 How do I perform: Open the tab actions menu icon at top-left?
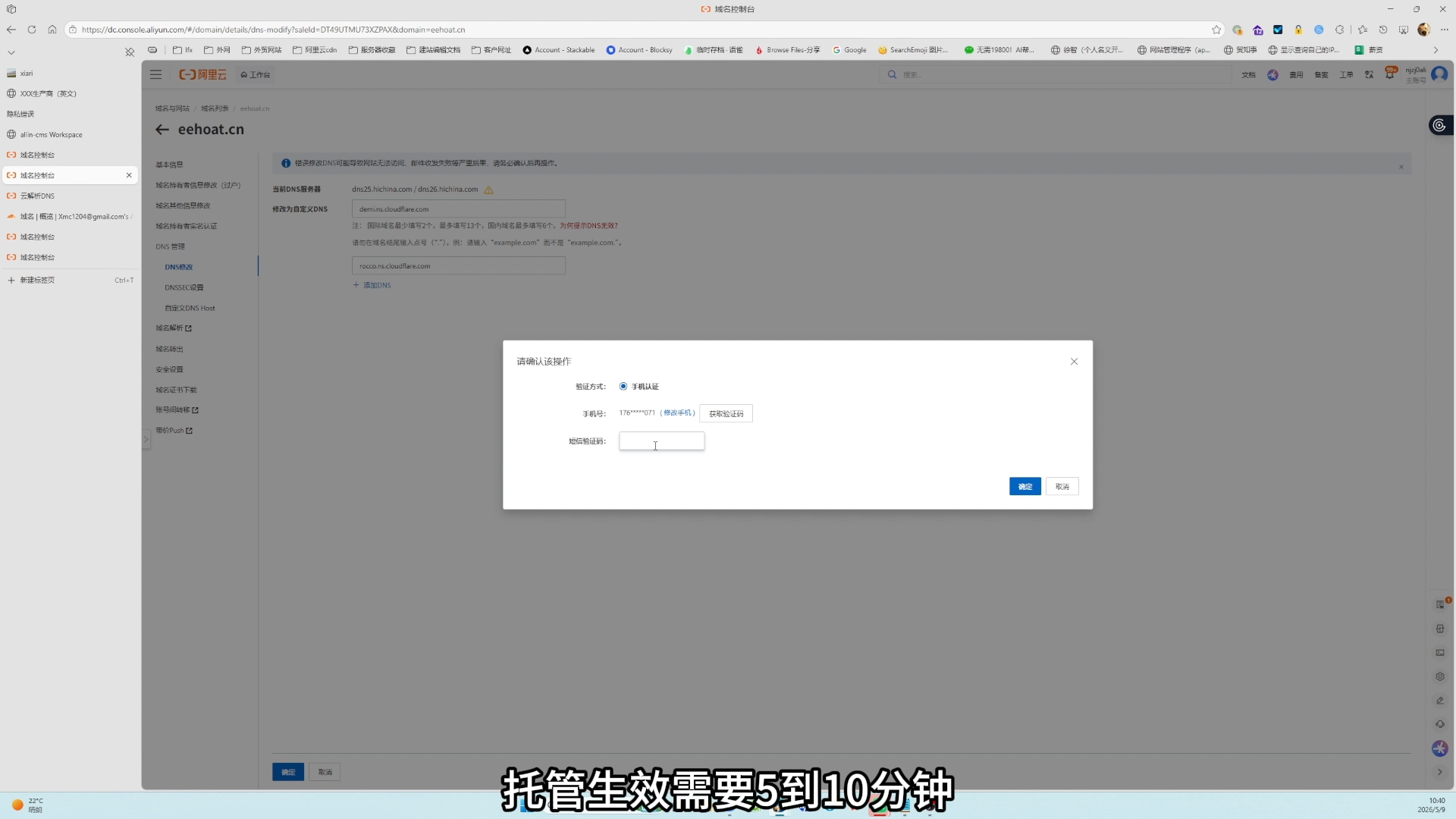point(11,9)
